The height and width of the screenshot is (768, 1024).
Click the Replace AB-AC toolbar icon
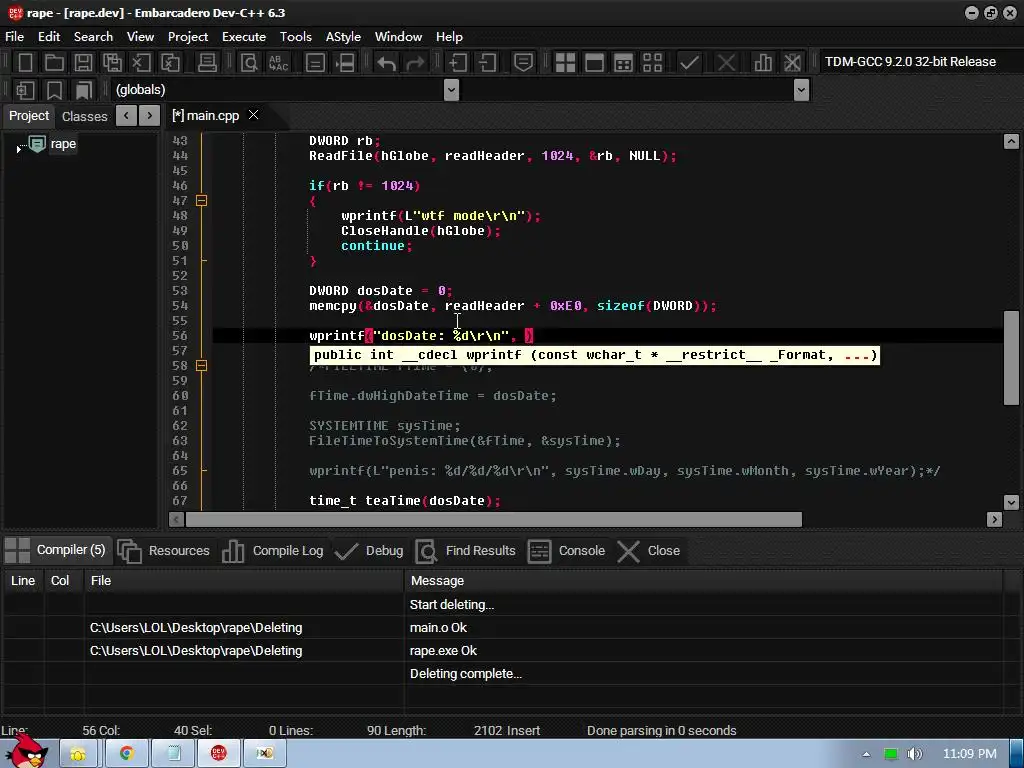coord(279,63)
